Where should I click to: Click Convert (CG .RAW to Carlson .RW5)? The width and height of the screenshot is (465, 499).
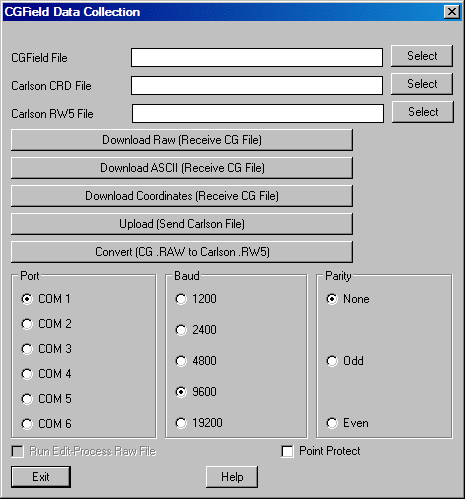pyautogui.click(x=182, y=252)
